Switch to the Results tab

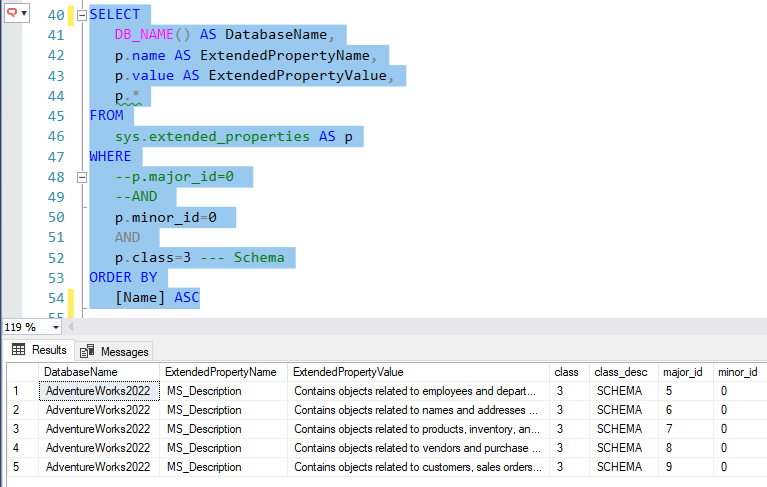(39, 350)
